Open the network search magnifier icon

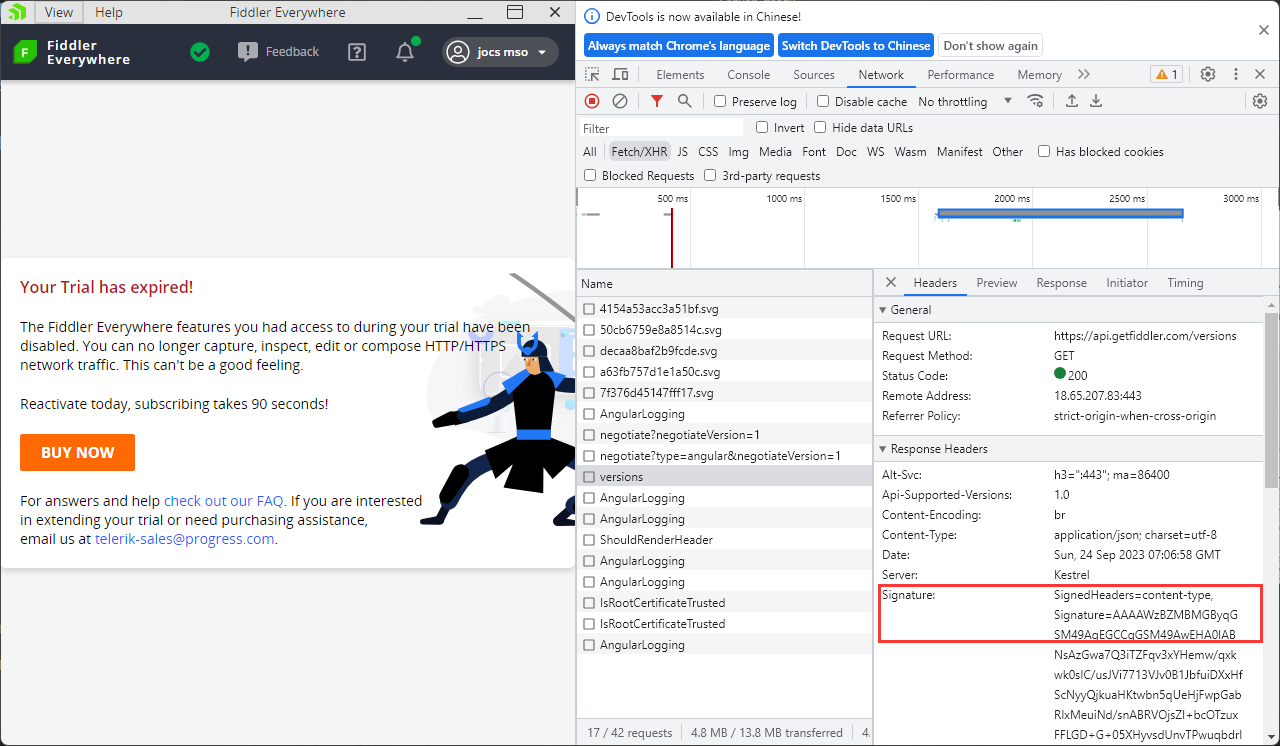click(684, 101)
